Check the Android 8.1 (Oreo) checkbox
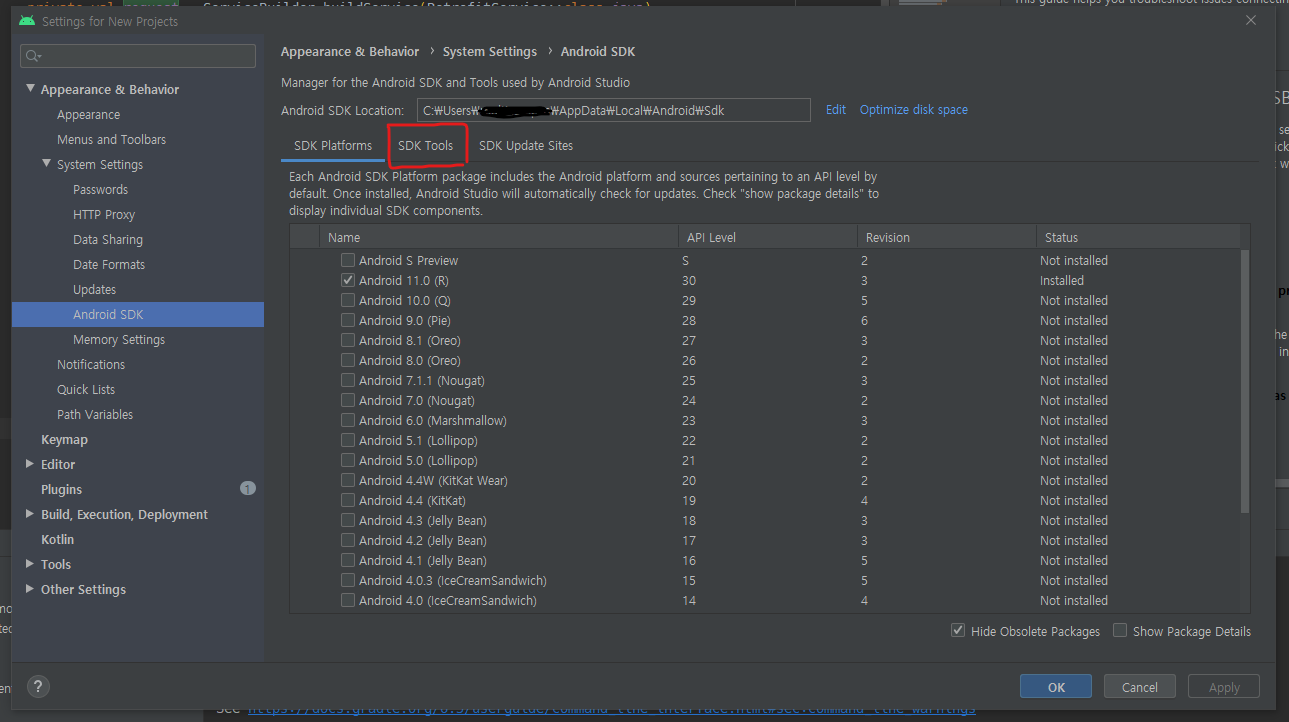This screenshot has height=722, width=1289. pos(348,340)
